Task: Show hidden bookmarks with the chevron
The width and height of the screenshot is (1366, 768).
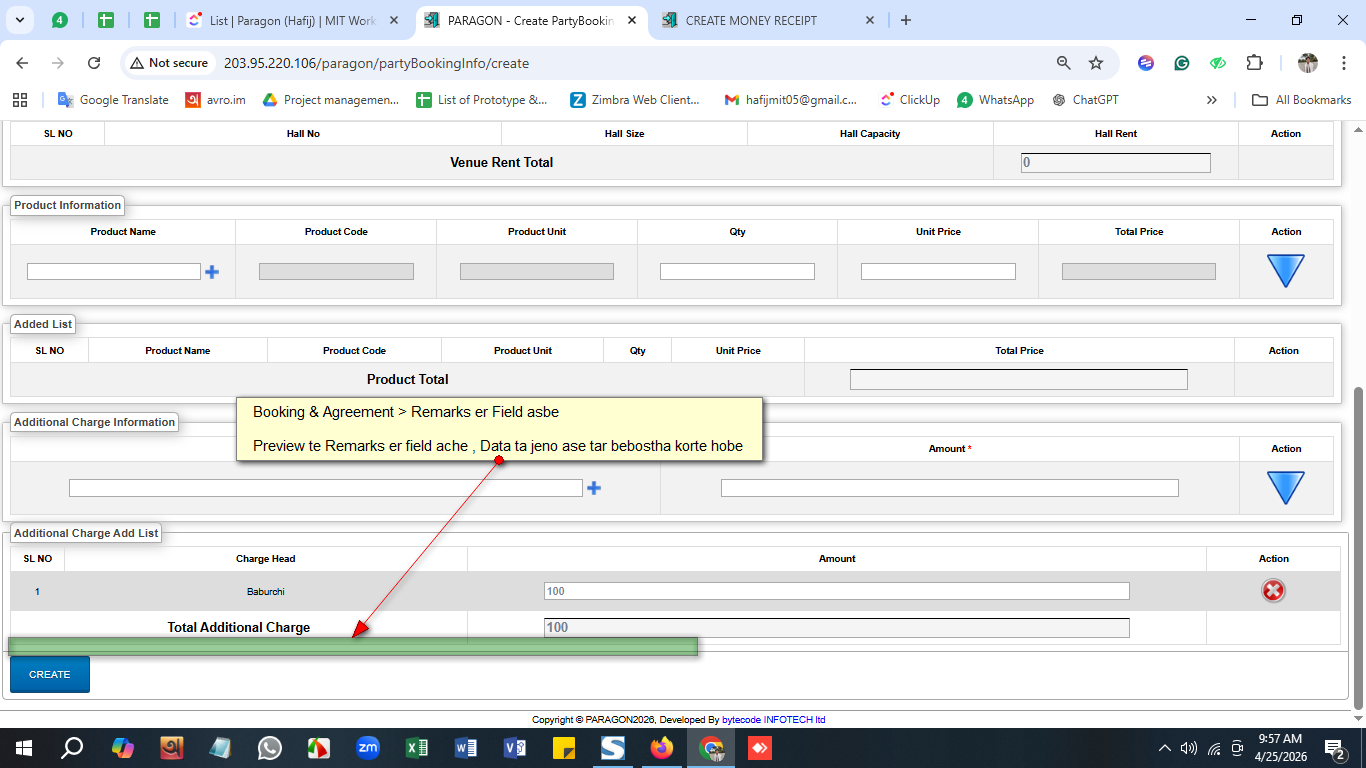Action: (1212, 100)
